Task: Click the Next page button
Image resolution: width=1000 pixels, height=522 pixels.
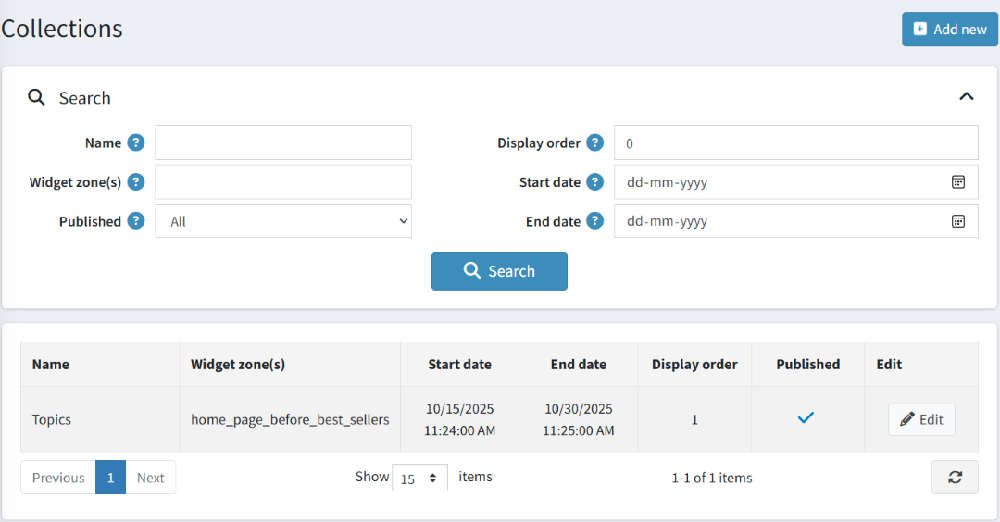Action: click(x=150, y=477)
